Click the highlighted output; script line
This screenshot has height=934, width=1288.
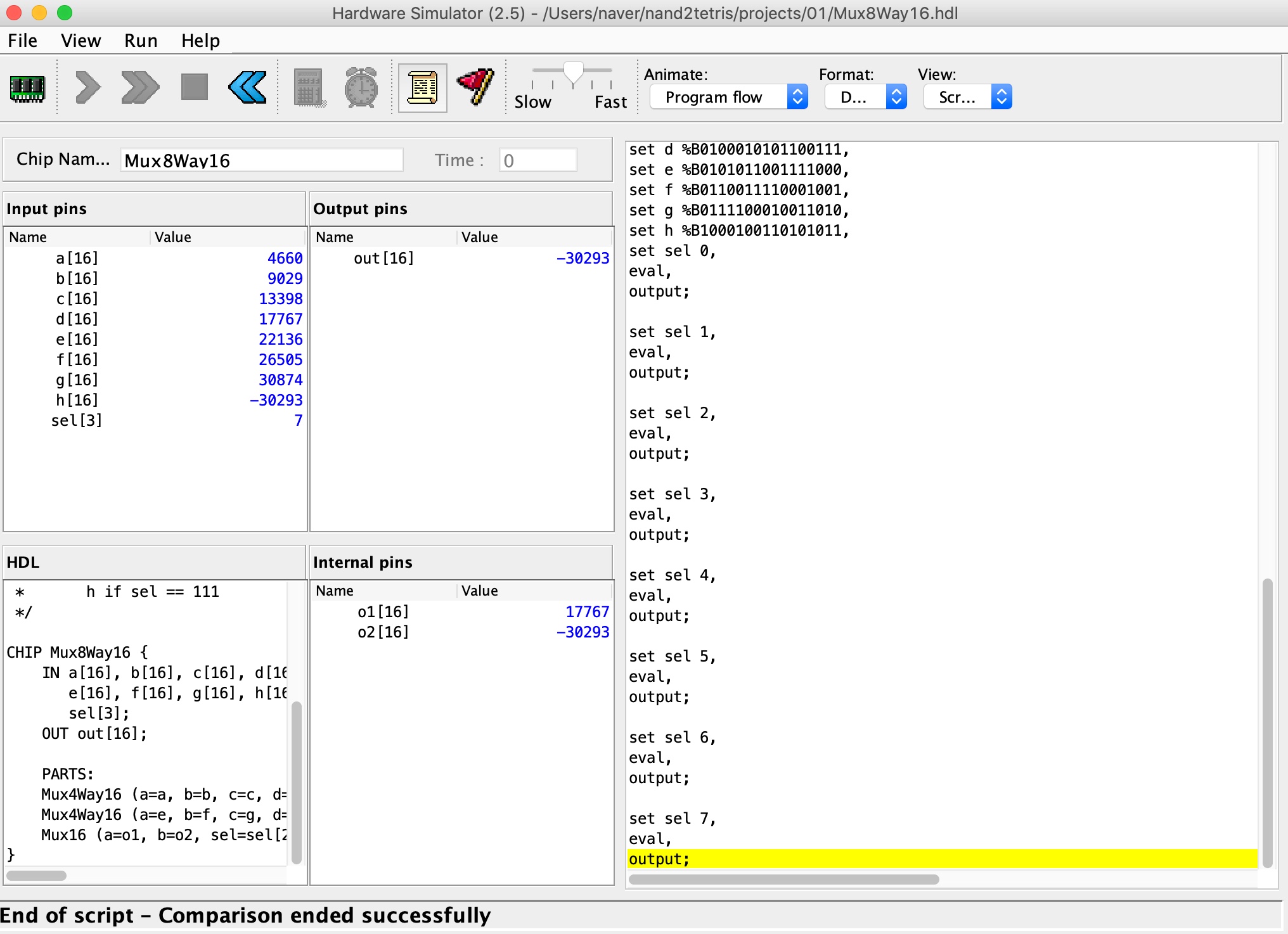tap(942, 859)
